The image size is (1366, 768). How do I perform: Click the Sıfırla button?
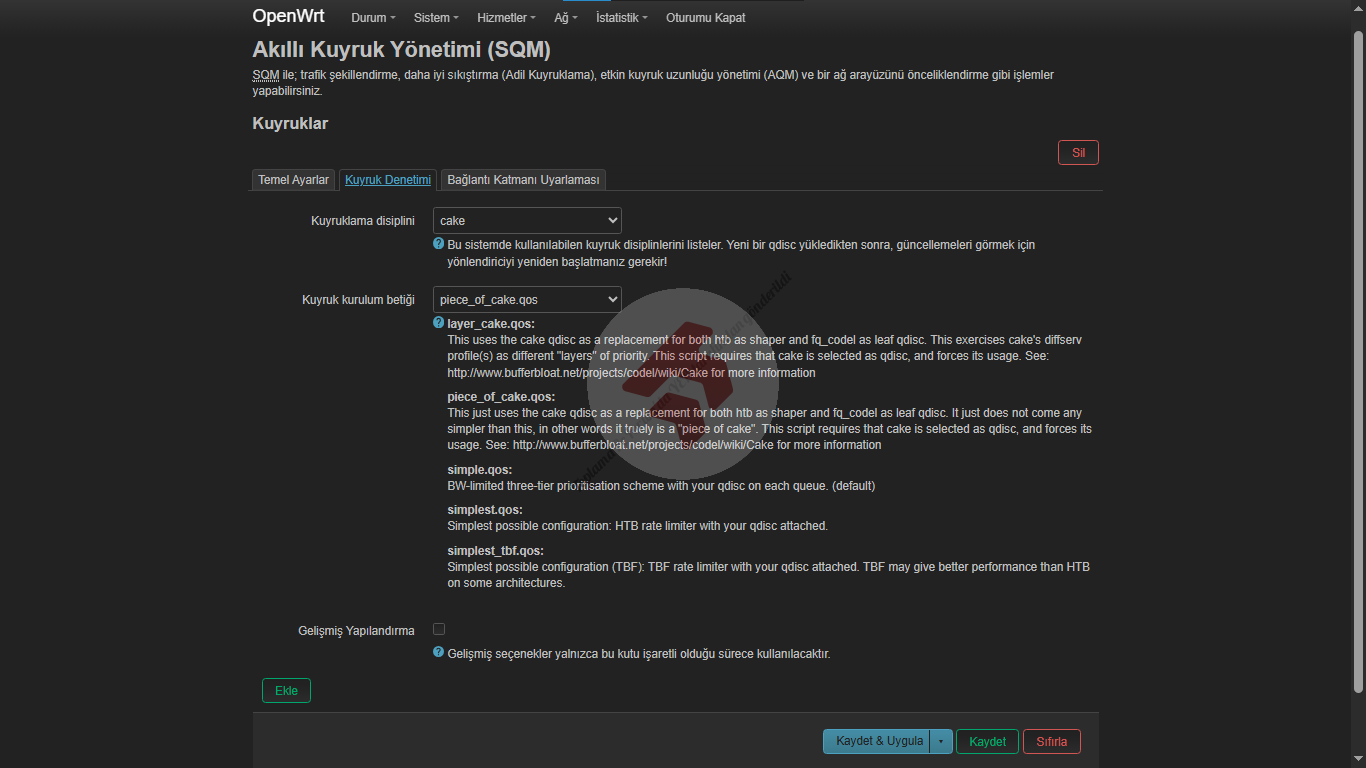pyautogui.click(x=1052, y=741)
